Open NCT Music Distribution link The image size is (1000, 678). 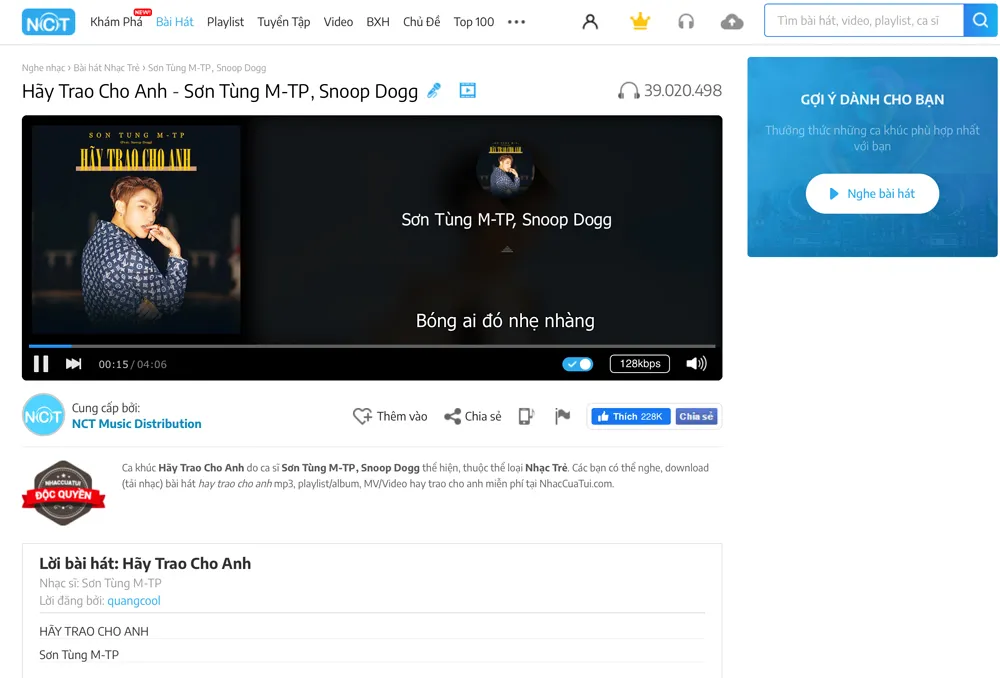tap(136, 424)
